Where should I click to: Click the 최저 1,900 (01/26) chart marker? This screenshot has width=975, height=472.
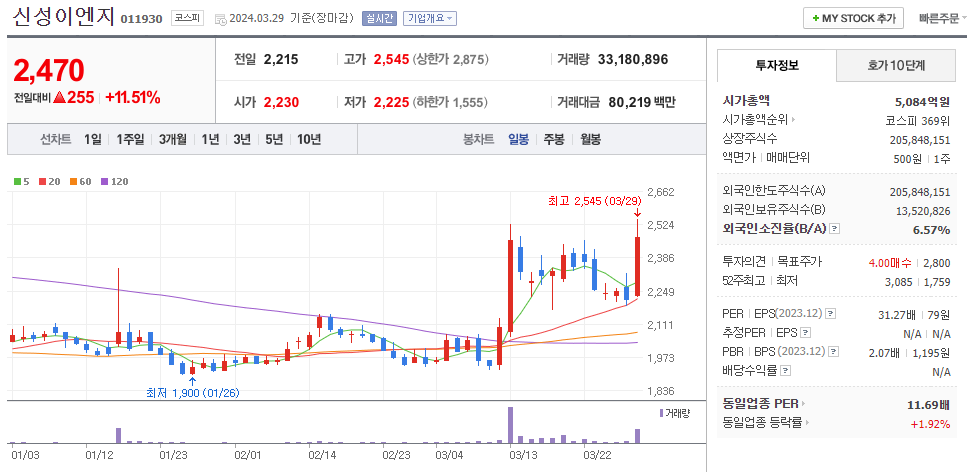pos(193,393)
